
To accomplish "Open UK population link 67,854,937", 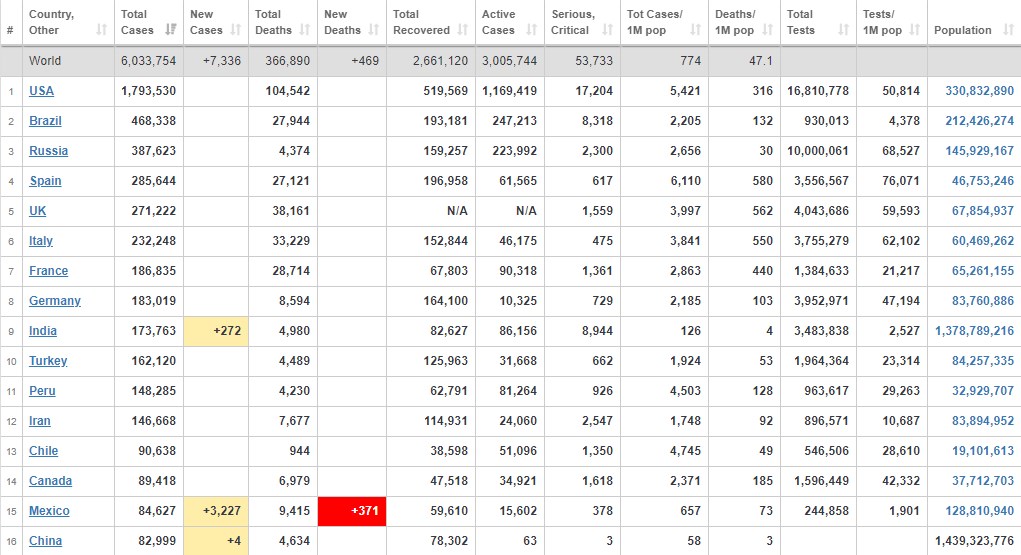I will pos(983,211).
